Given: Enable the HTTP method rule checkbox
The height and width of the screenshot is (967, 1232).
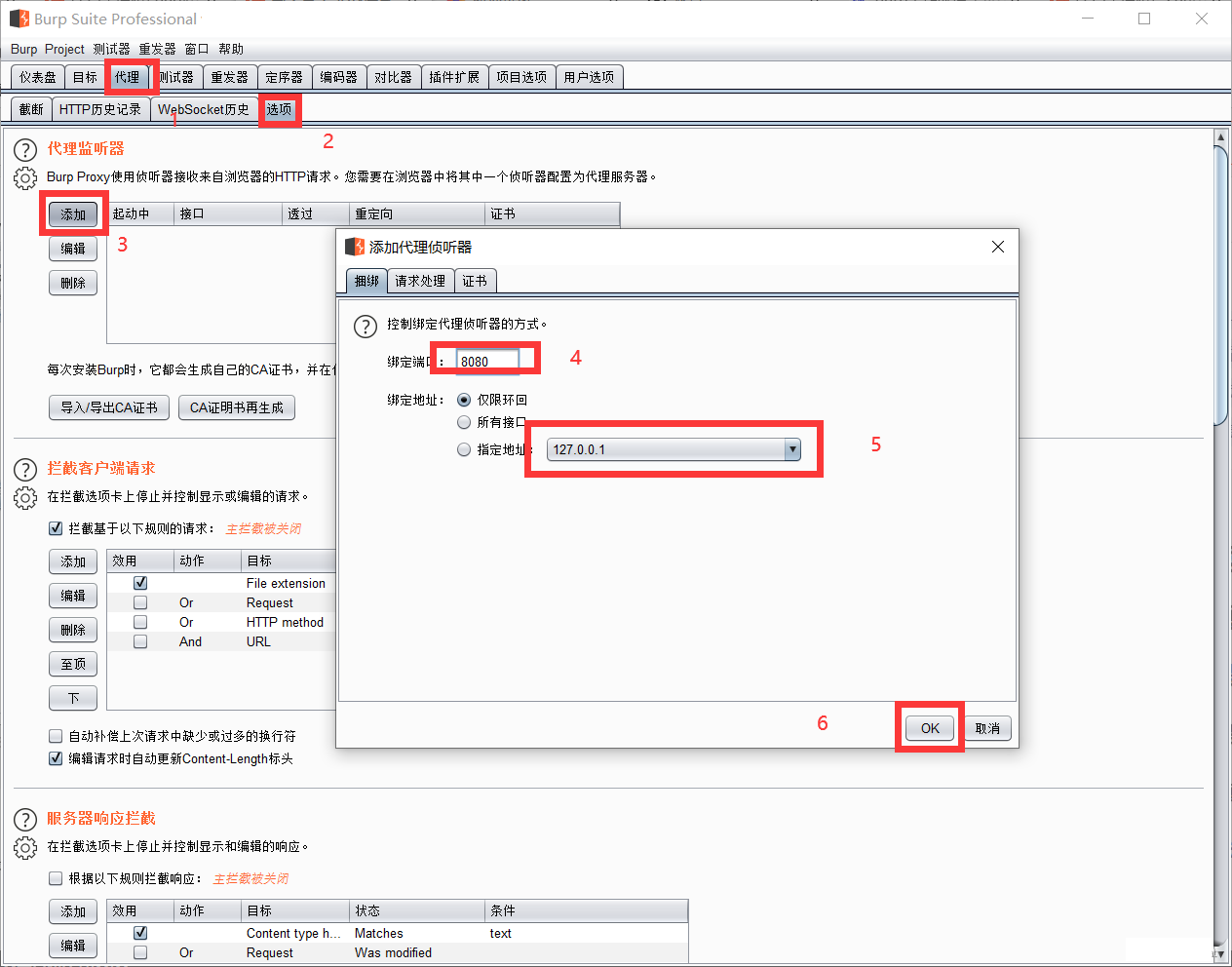Looking at the screenshot, I should 140,622.
